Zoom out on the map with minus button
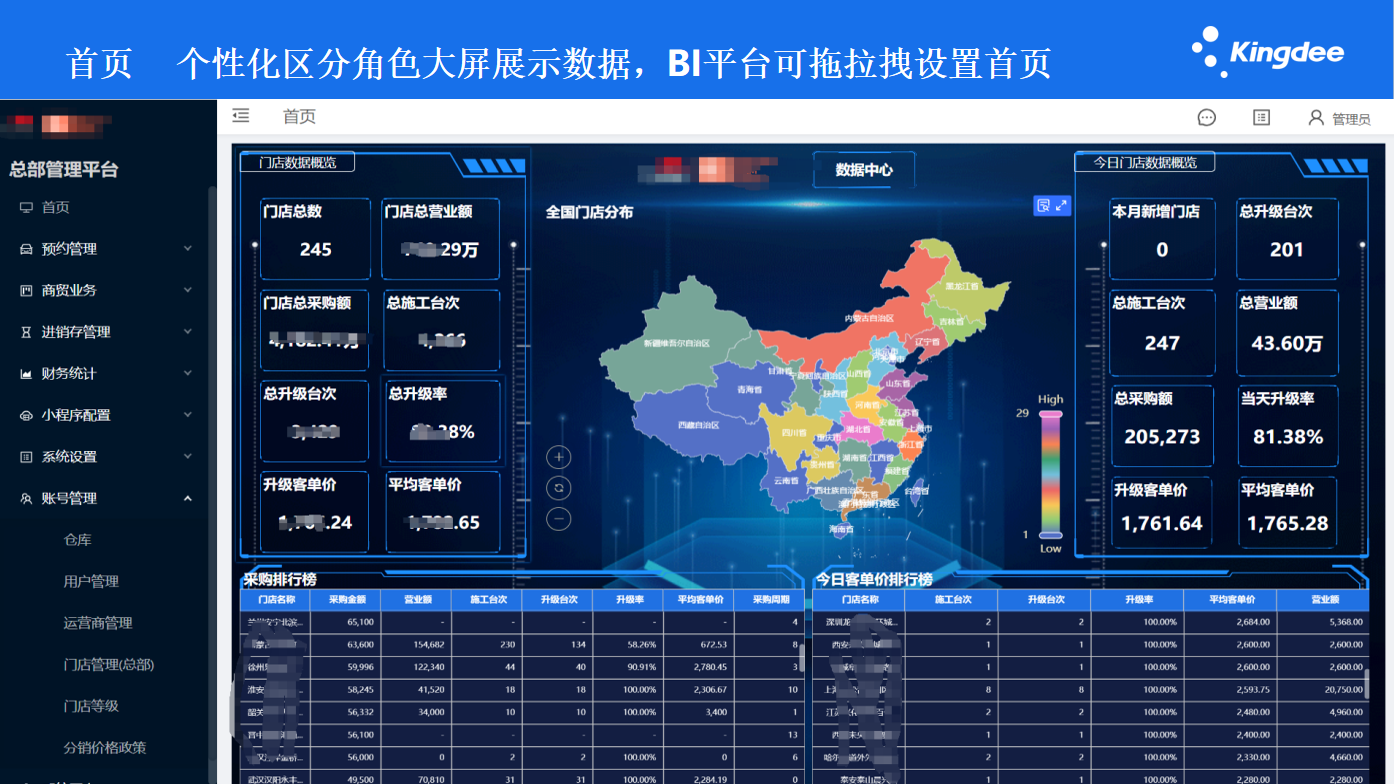The height and width of the screenshot is (784, 1394). tap(559, 519)
